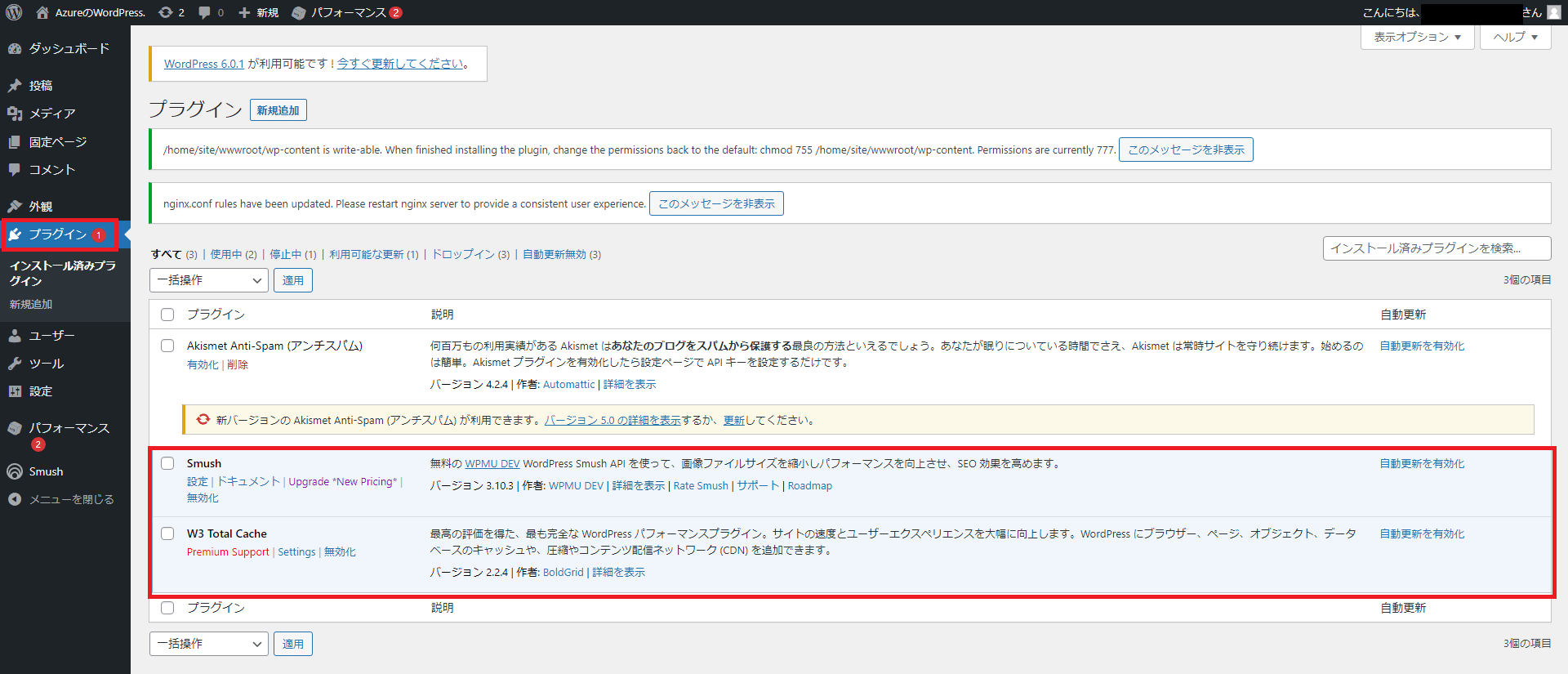Tick the select-all checkbox in the table footer
This screenshot has height=674, width=1568.
point(167,608)
